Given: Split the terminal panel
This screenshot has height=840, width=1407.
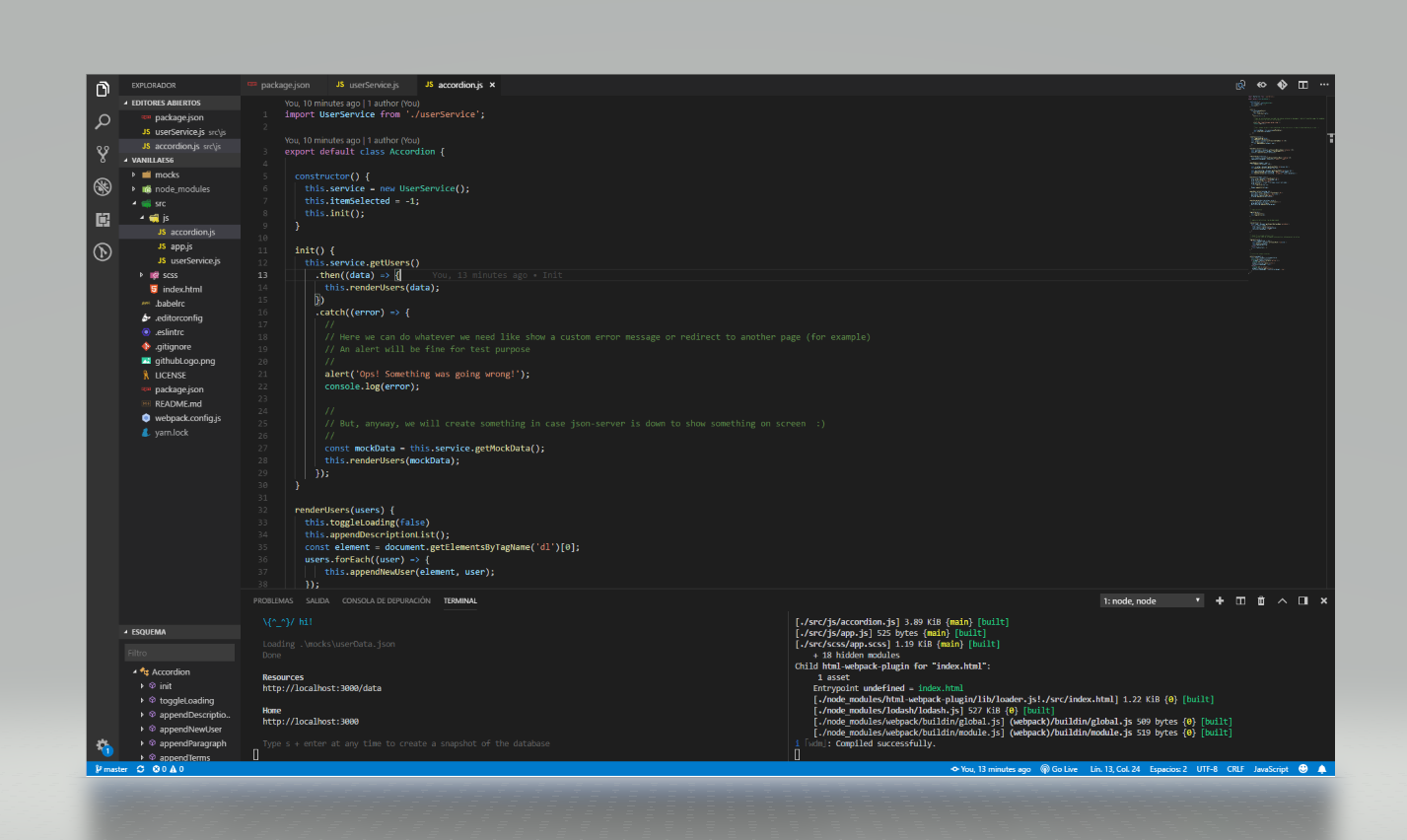Looking at the screenshot, I should (1240, 600).
